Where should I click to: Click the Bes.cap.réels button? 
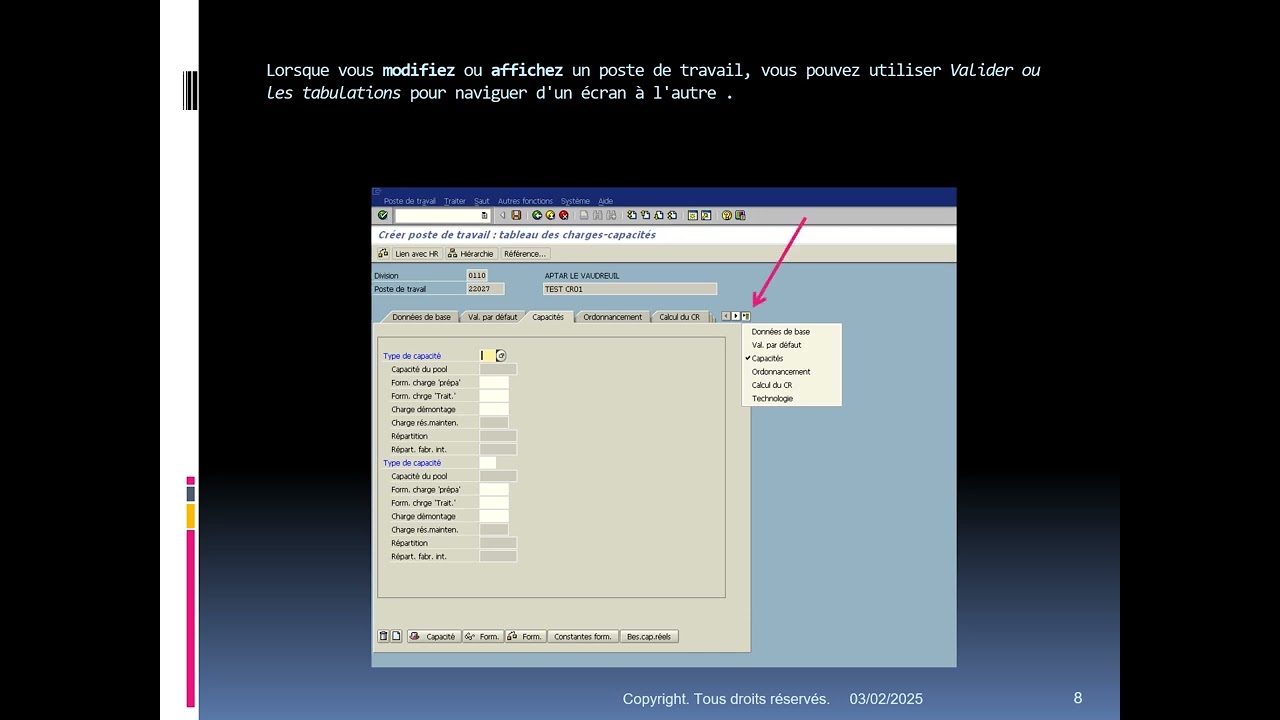(x=649, y=636)
